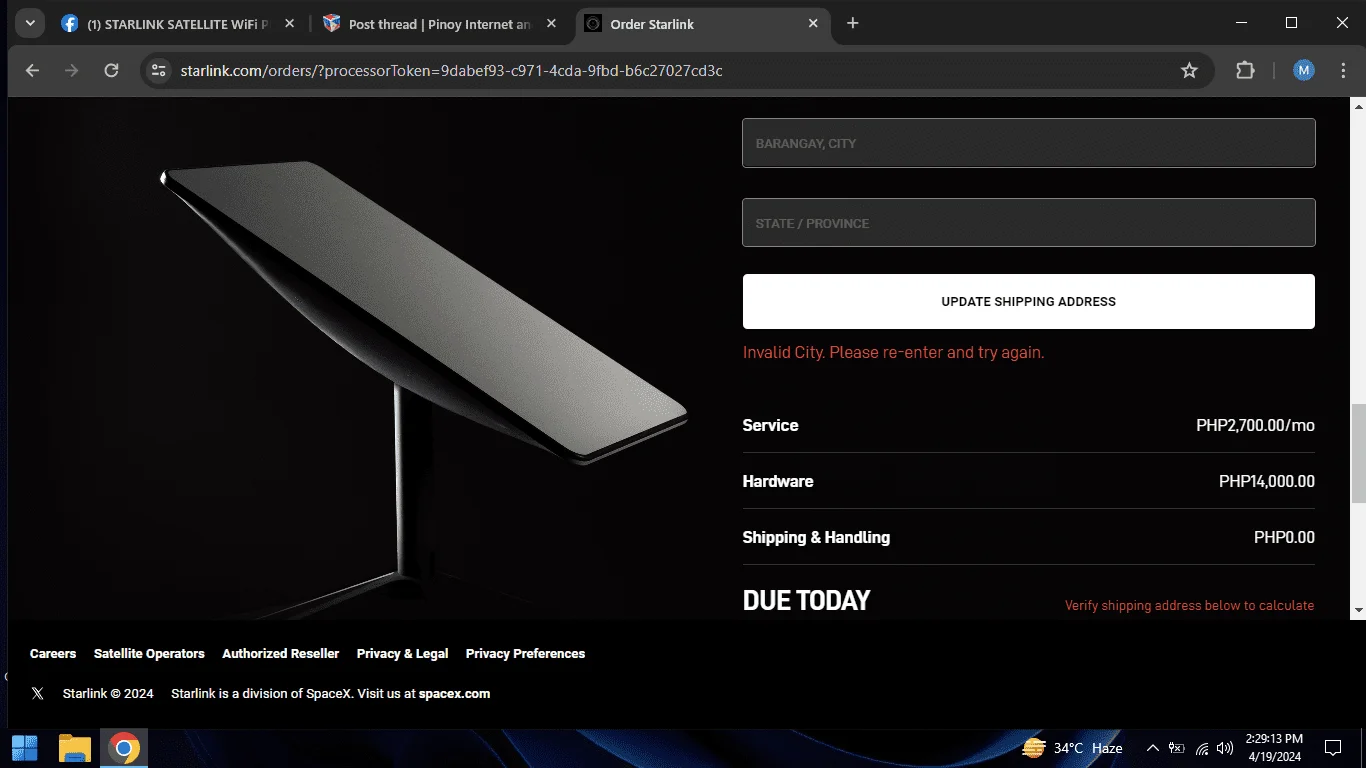Select the PHP14,000.00 hardware price

(1266, 481)
